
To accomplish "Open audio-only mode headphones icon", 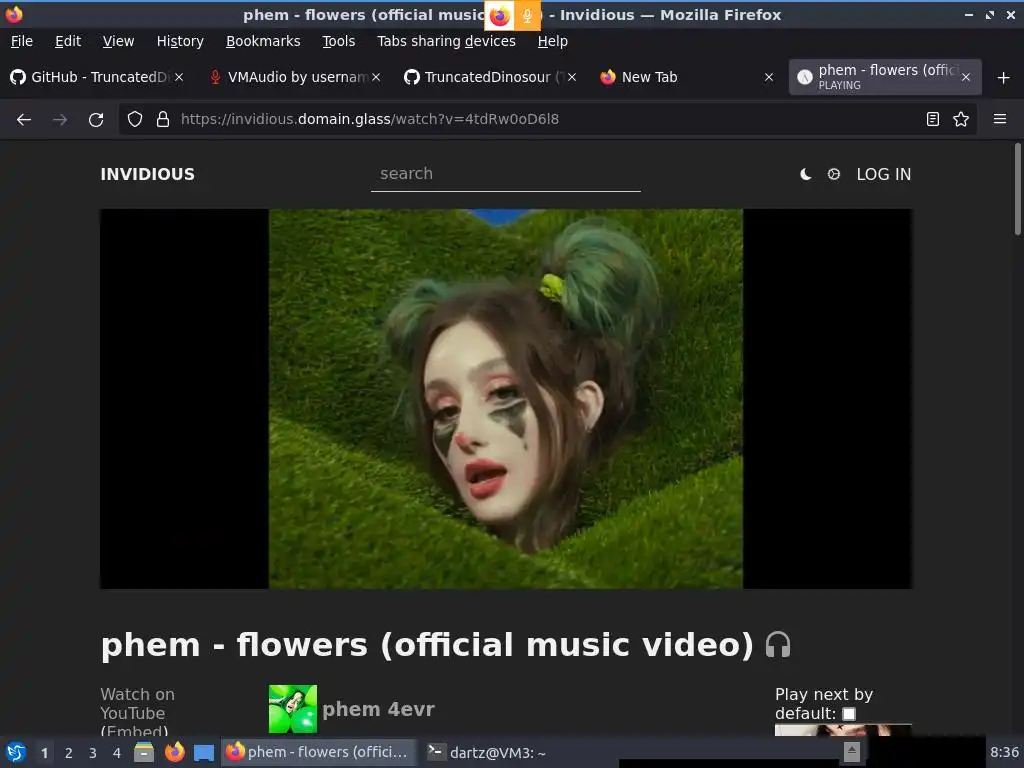I will point(778,645).
